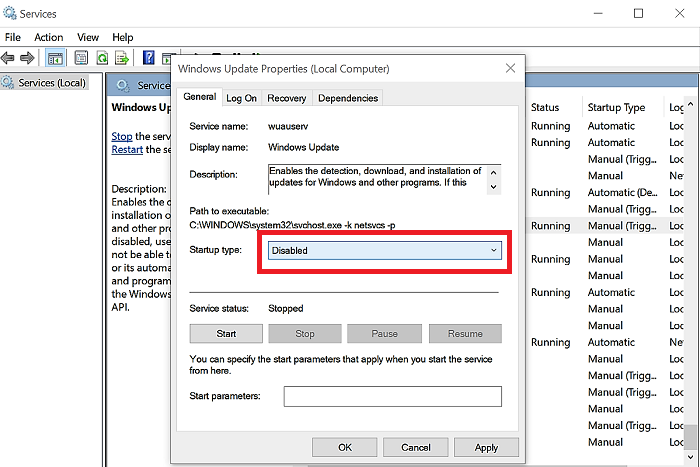Viewport: 700px width, 467px height.
Task: Switch to the Recovery tab
Action: [x=287, y=98]
